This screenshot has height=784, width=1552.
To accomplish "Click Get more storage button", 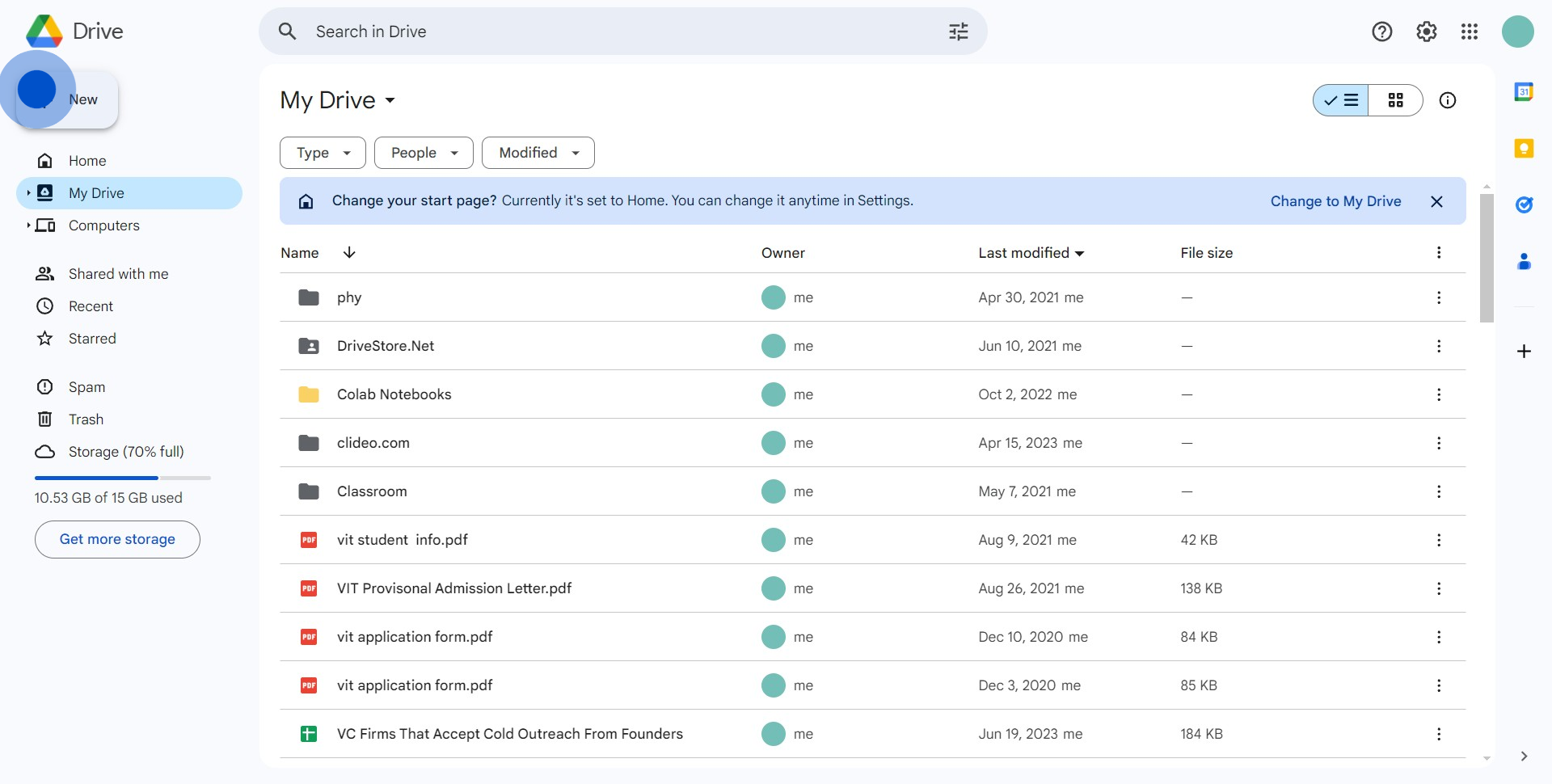I will [117, 539].
